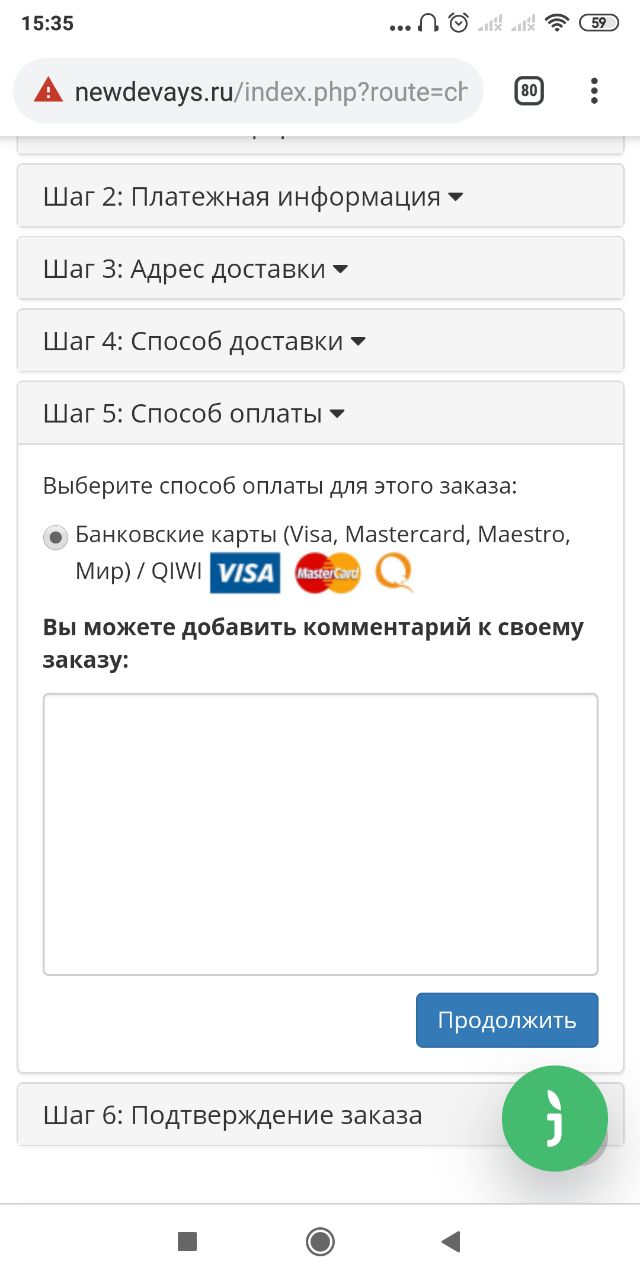Focus the order comment text area

[320, 834]
